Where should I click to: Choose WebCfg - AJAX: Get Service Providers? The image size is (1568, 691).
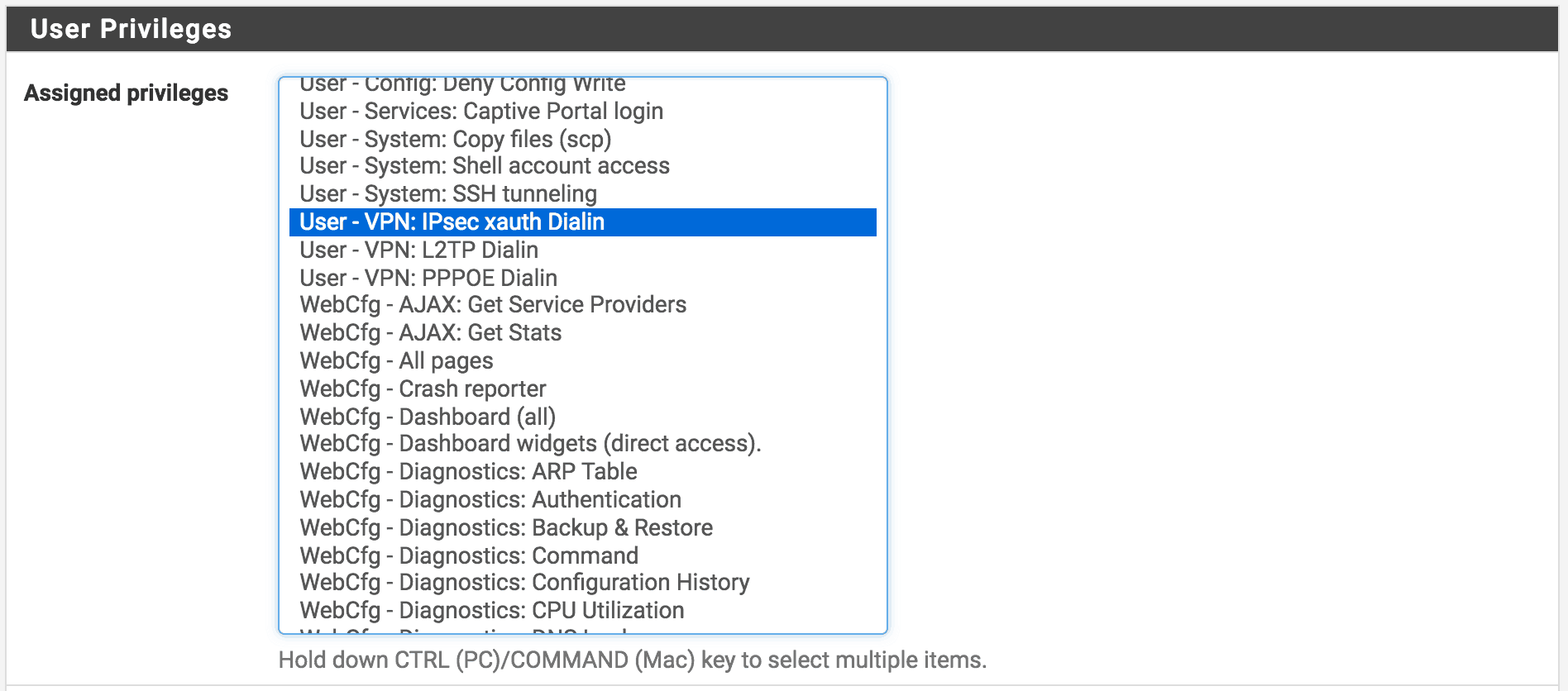click(582, 305)
